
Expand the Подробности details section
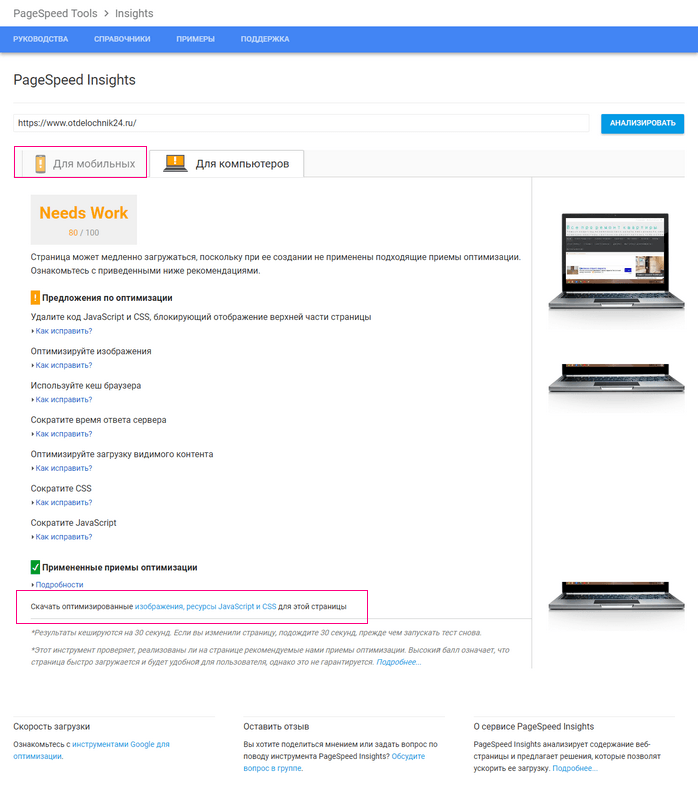pyautogui.click(x=59, y=585)
